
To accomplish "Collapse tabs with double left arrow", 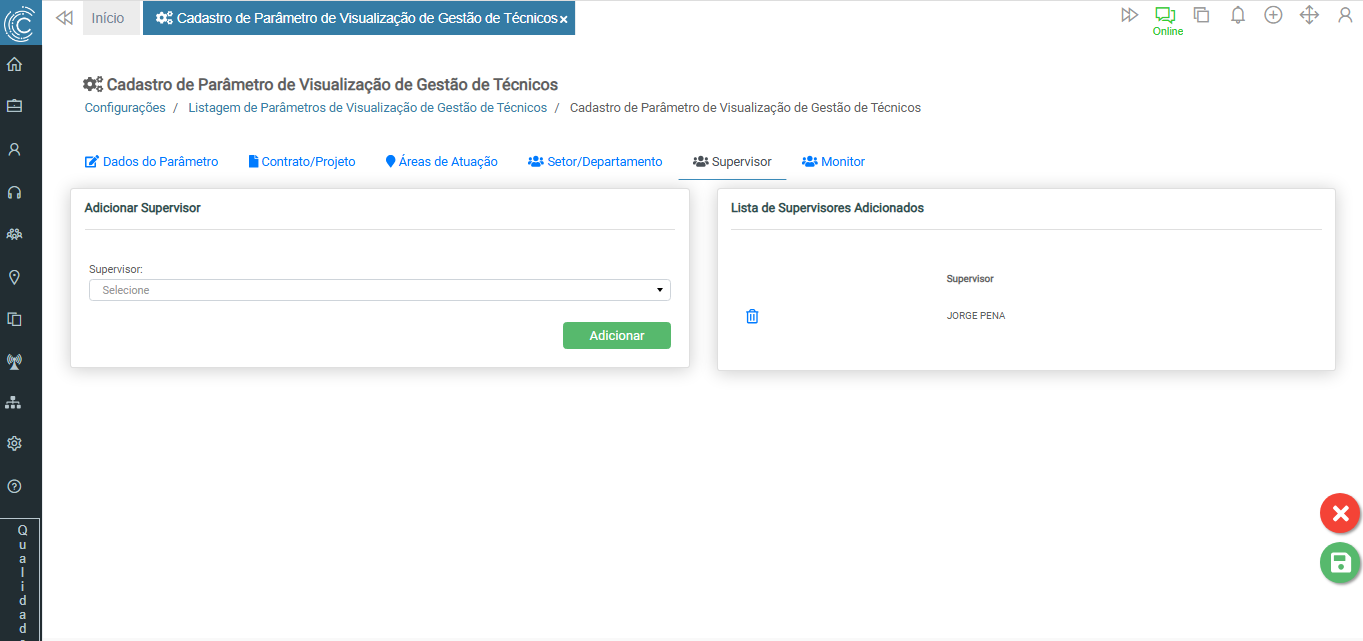I will (x=65, y=17).
